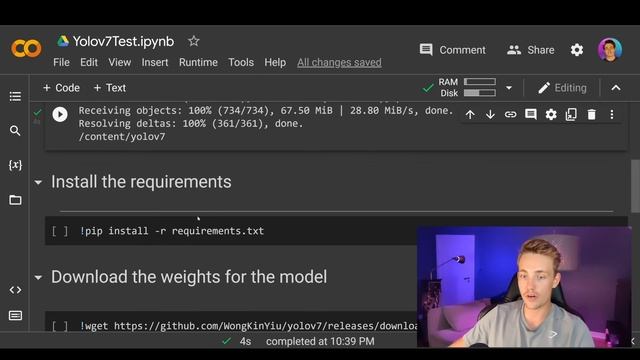Delete the cell with trash icon
This screenshot has height=360, width=640.
pos(591,115)
